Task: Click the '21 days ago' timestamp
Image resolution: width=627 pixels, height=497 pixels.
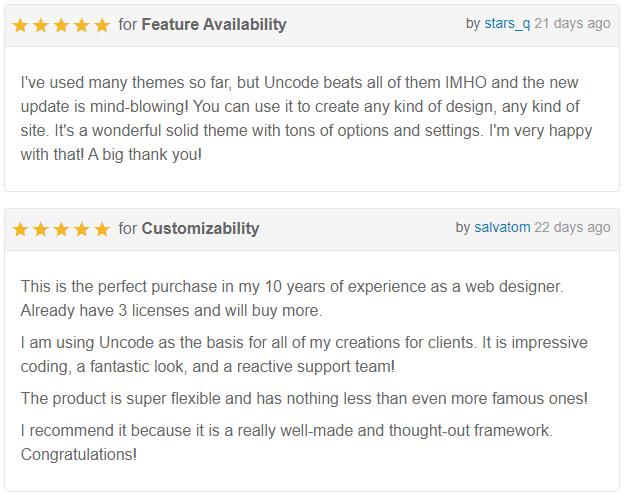Action: pyautogui.click(x=572, y=24)
